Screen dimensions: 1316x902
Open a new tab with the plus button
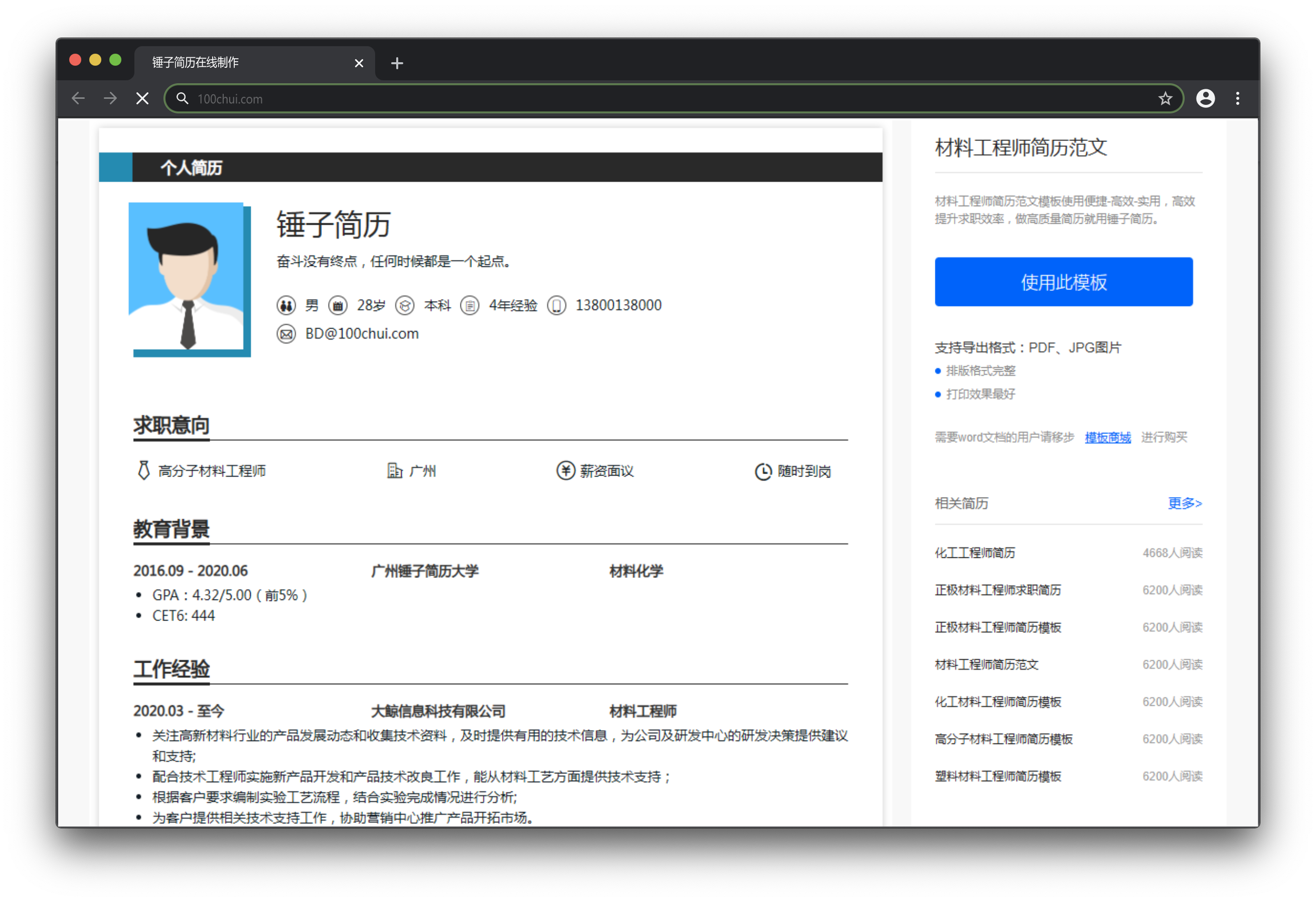(397, 63)
